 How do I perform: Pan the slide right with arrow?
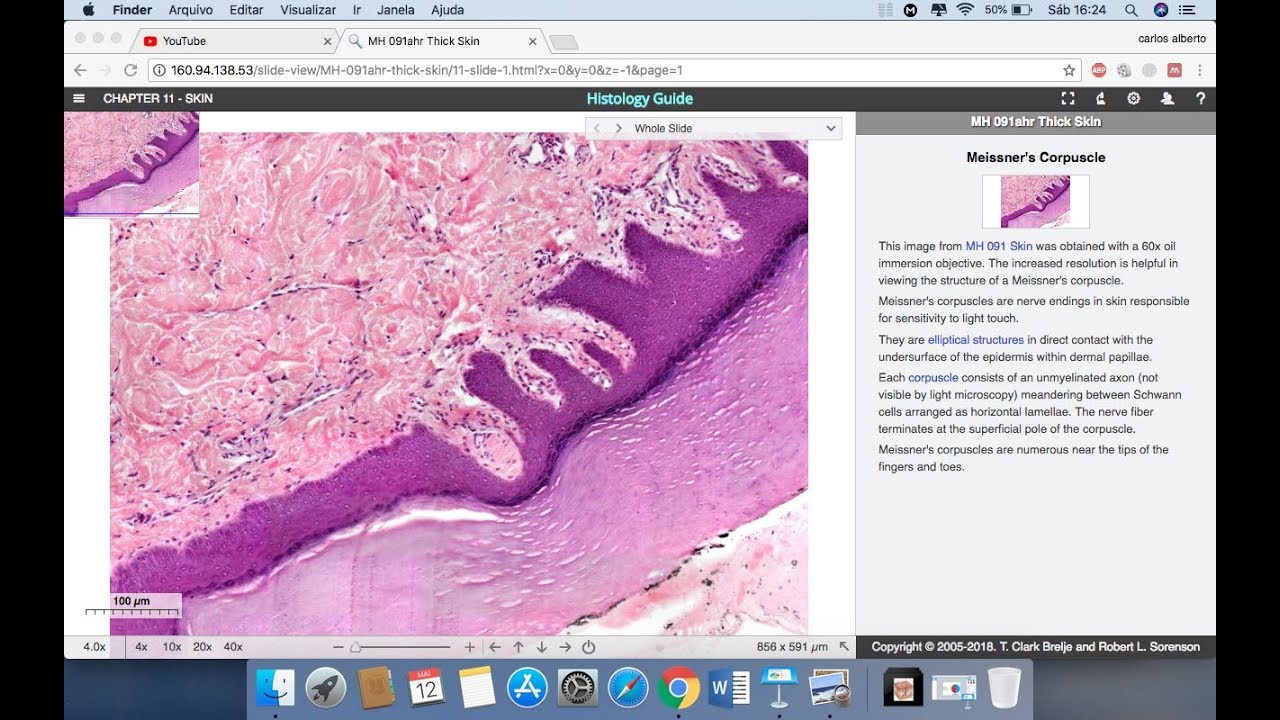[x=565, y=647]
